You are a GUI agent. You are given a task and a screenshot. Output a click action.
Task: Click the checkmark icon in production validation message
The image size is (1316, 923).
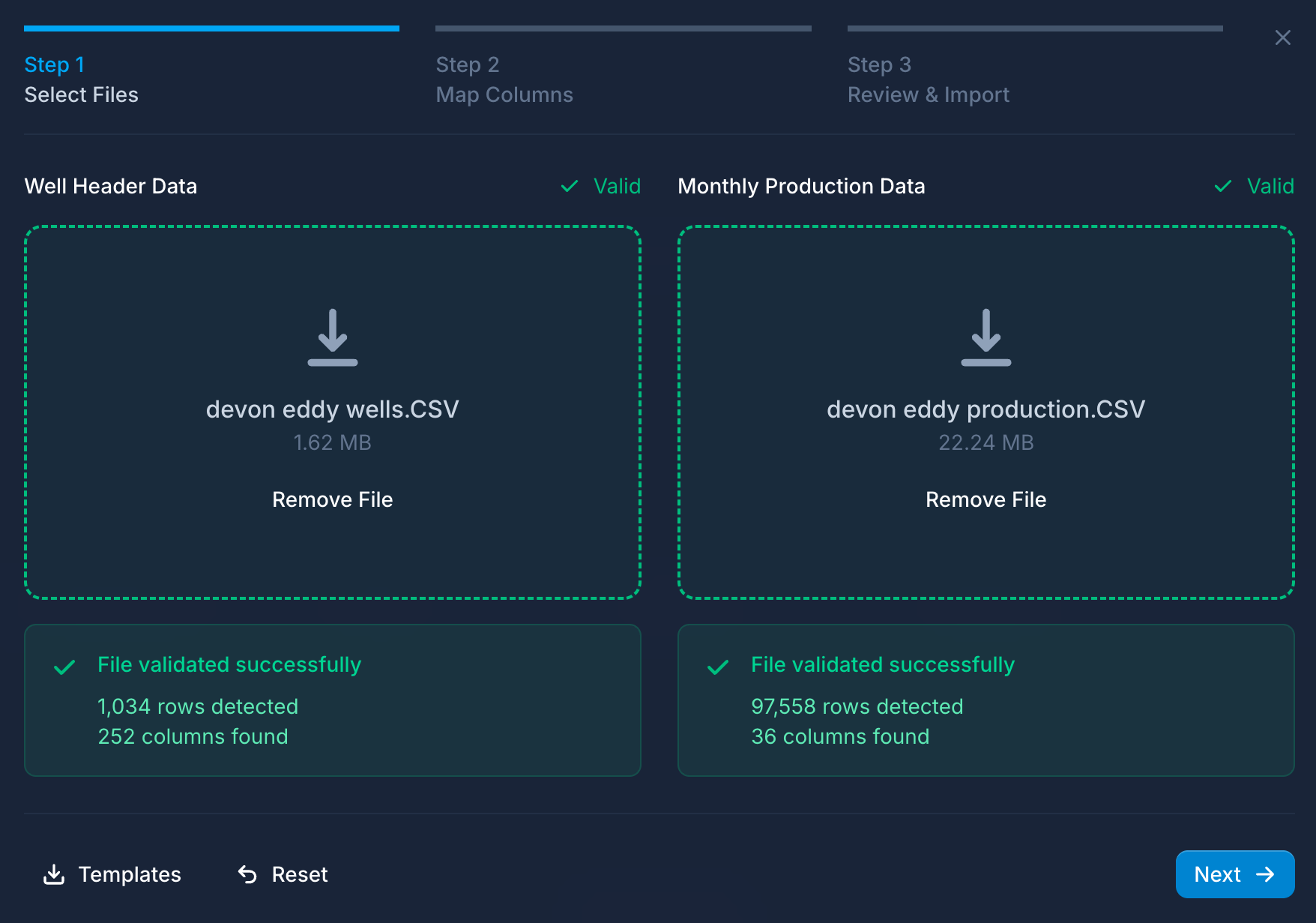[x=718, y=667]
